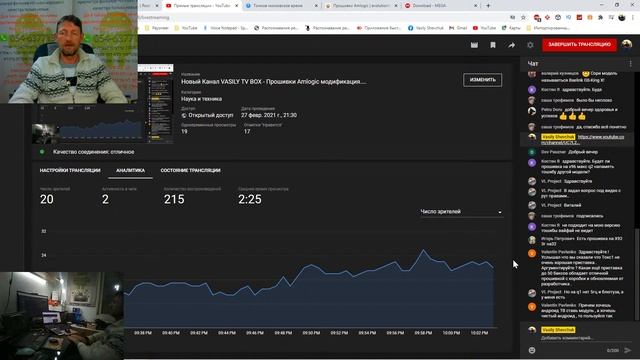Screen dimensions: 640x360
Task: Open the Карты bookmark in bookmarks bar
Action: point(511,28)
